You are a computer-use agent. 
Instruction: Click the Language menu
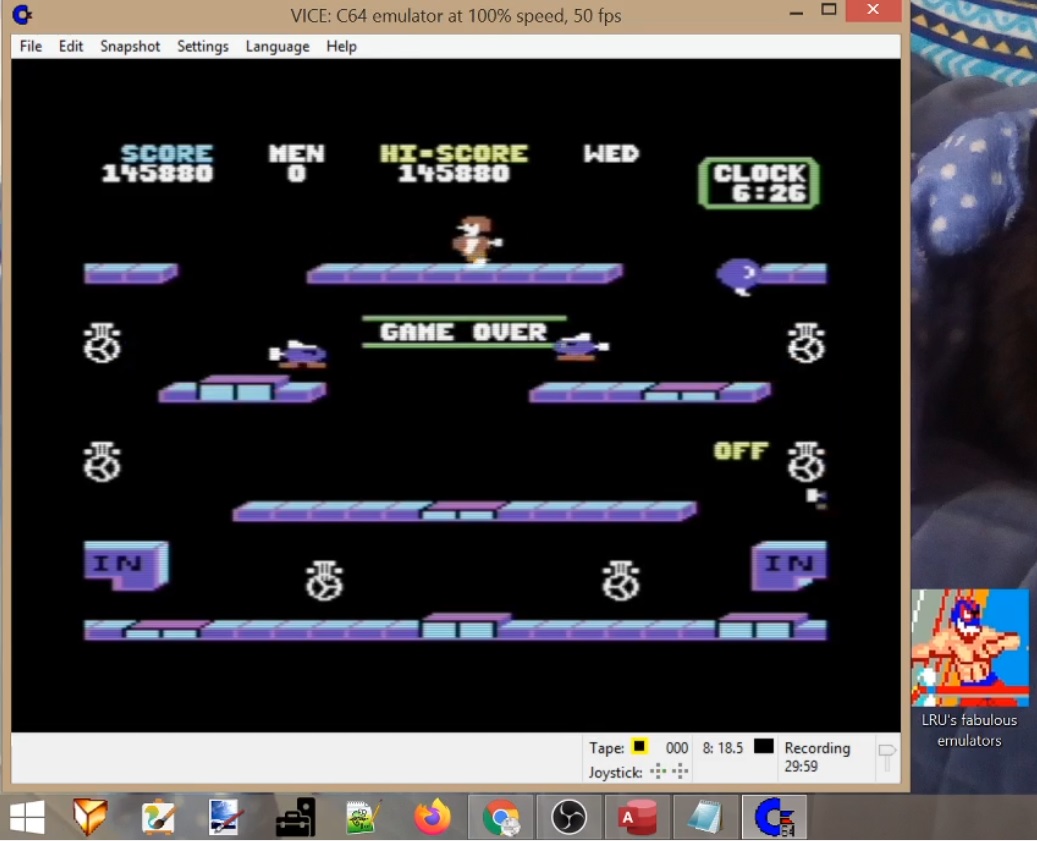click(x=277, y=46)
